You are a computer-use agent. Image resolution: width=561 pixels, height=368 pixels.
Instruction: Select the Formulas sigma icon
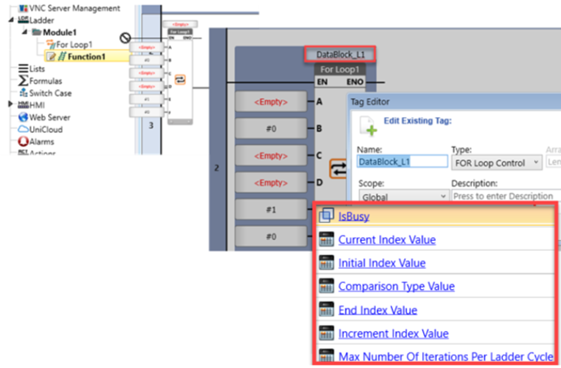tap(23, 80)
